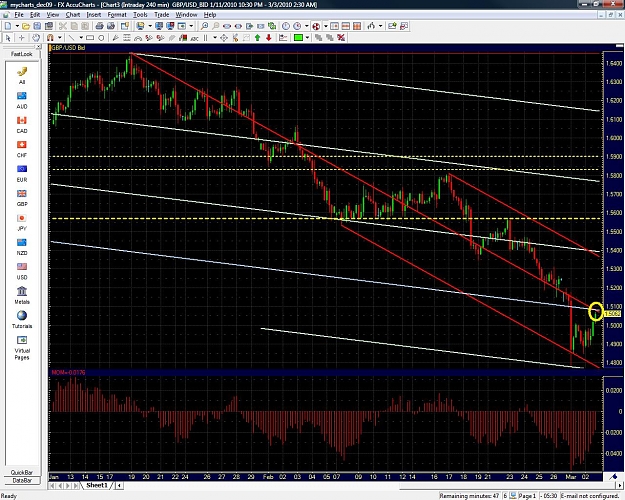Open the Insert menu
The width and height of the screenshot is (625, 500).
[x=94, y=15]
